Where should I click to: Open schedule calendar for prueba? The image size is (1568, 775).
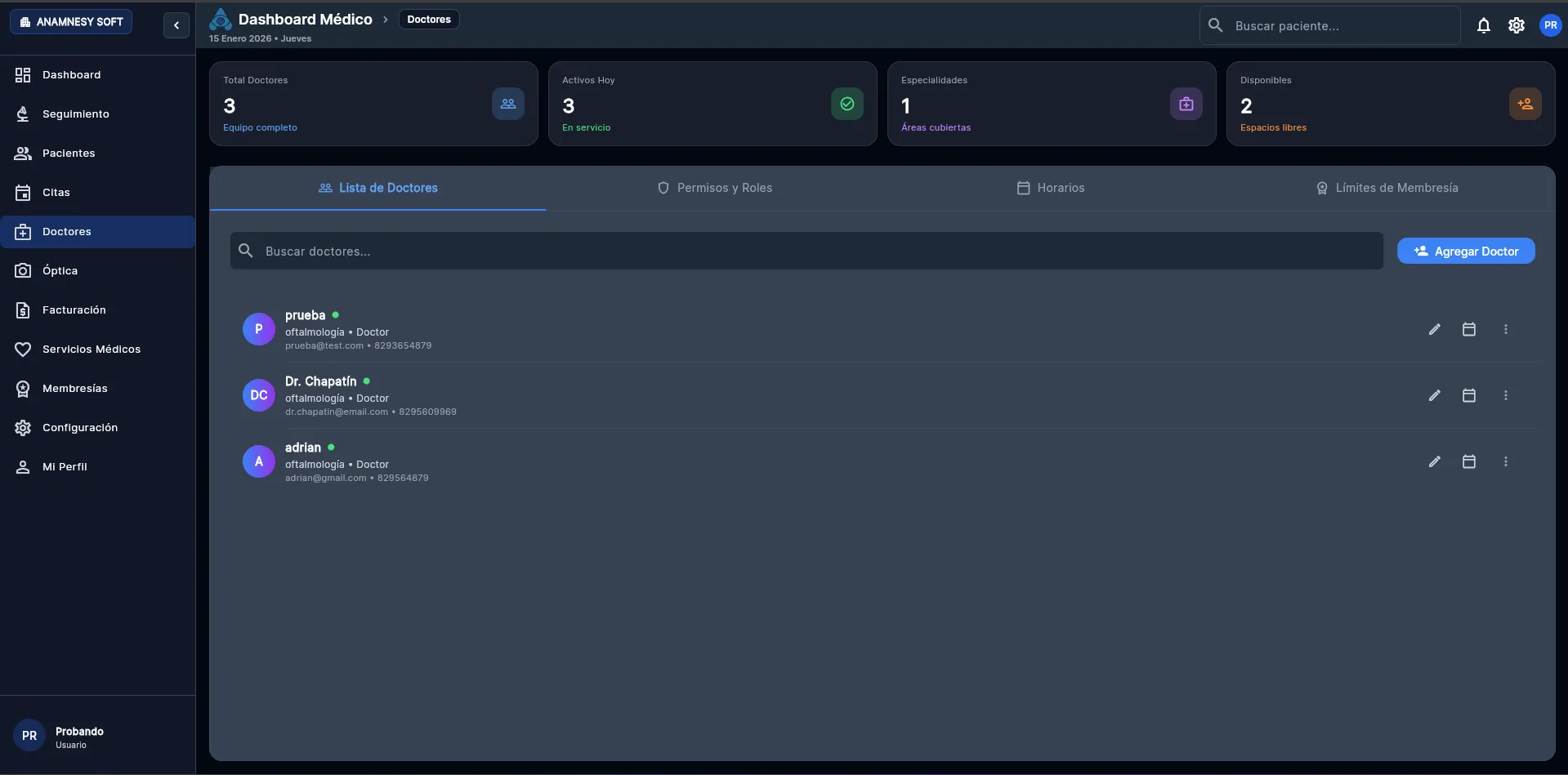tap(1468, 329)
